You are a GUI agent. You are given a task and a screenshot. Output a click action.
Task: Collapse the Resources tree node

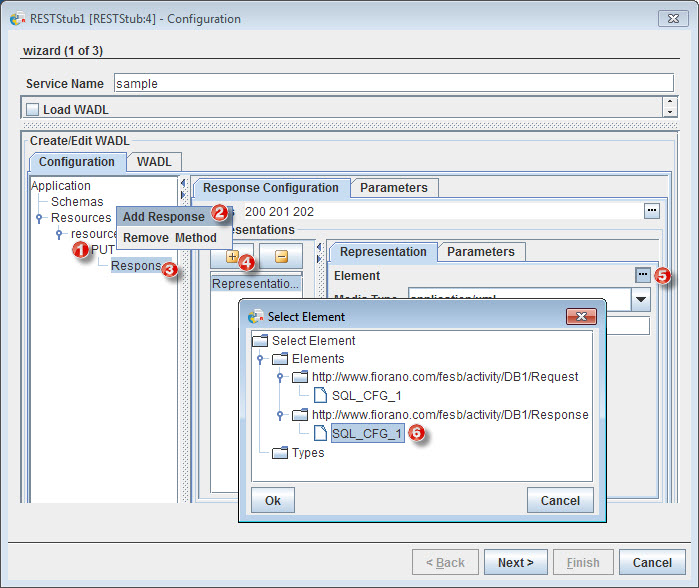point(39,218)
